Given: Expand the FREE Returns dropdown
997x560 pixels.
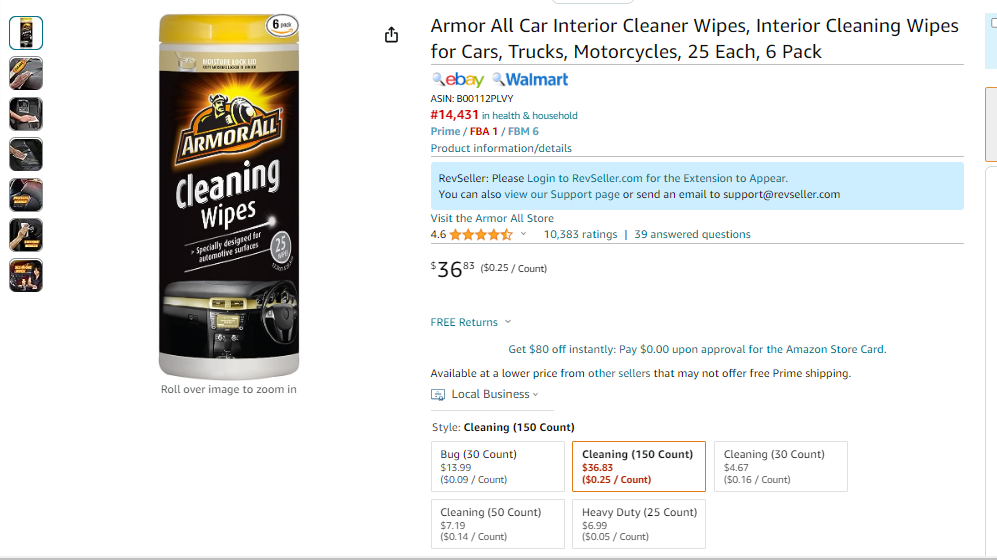Looking at the screenshot, I should pos(471,322).
